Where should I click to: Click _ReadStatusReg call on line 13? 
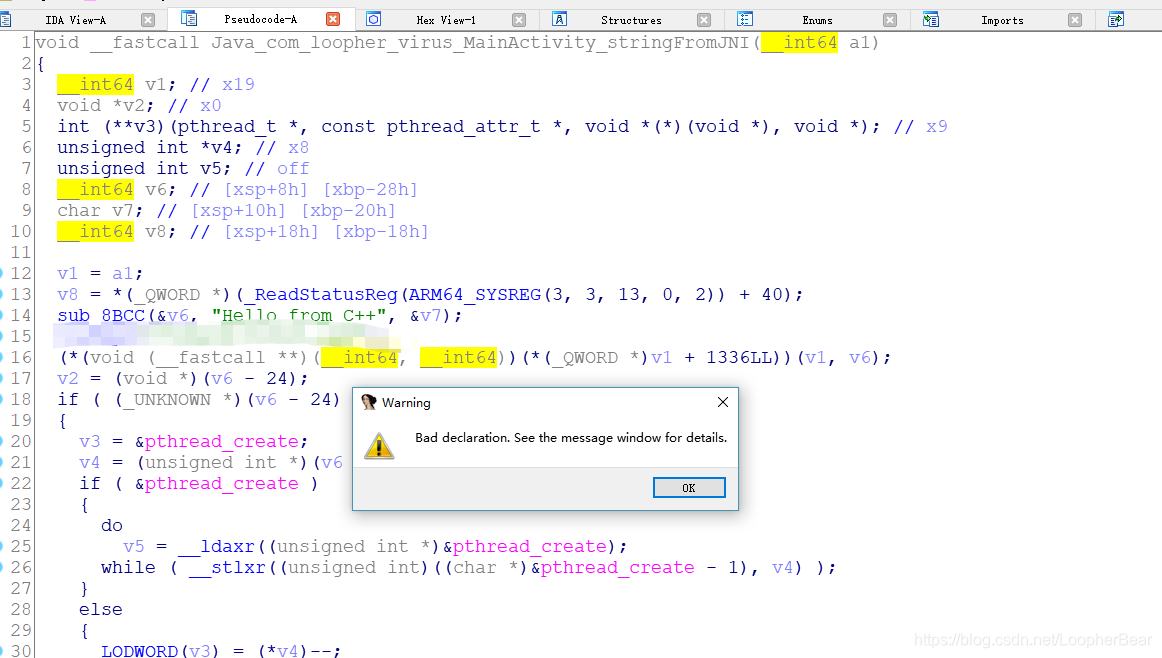[x=322, y=294]
